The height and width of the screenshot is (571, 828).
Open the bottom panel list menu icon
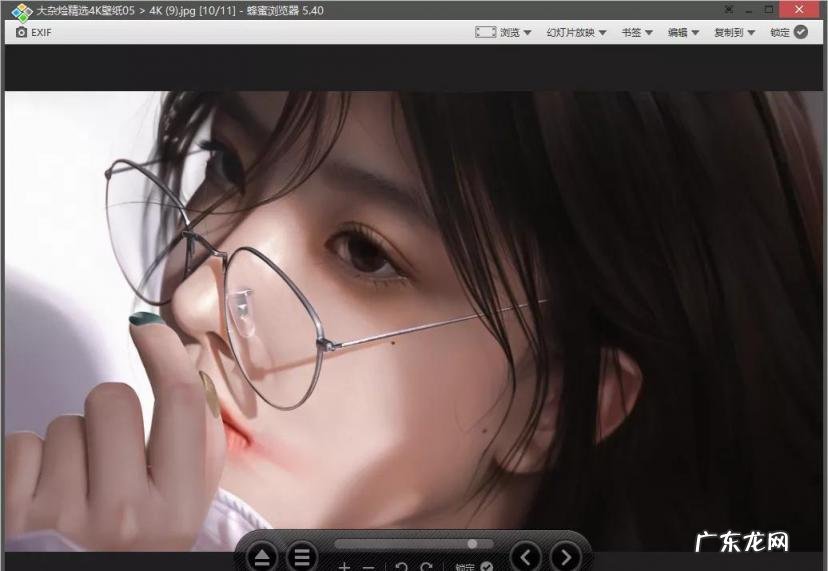[x=301, y=557]
